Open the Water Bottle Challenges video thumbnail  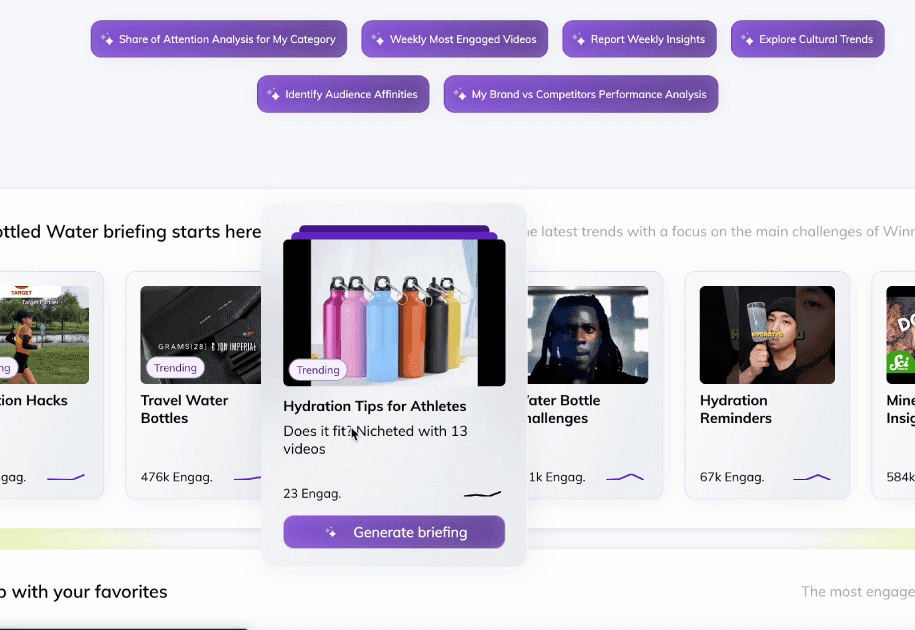[588, 334]
